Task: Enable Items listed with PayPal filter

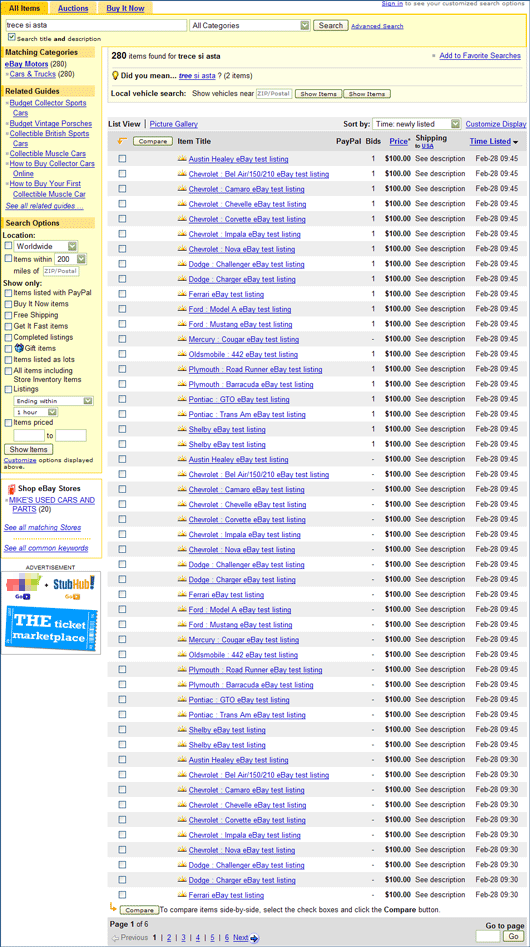Action: coord(8,293)
